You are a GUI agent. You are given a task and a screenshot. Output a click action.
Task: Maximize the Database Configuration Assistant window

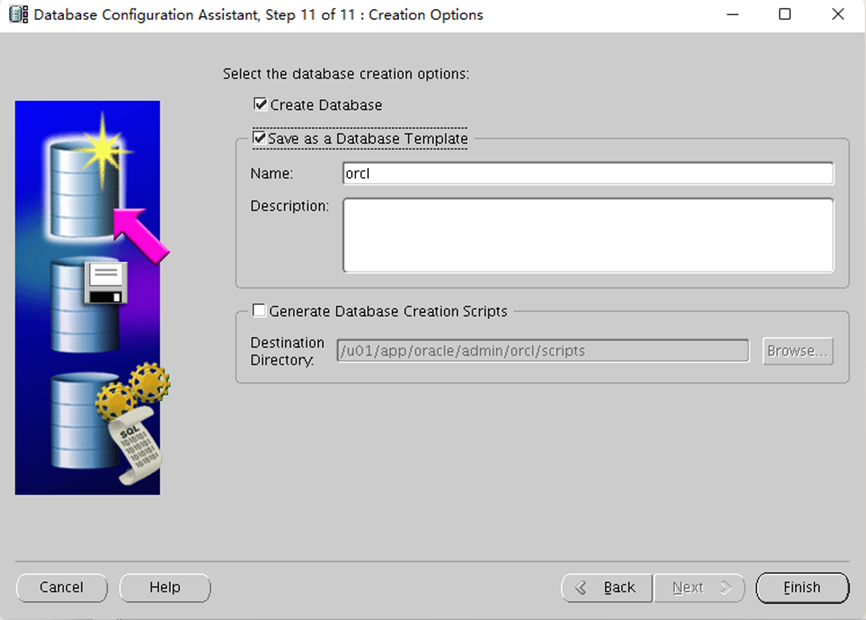point(785,14)
